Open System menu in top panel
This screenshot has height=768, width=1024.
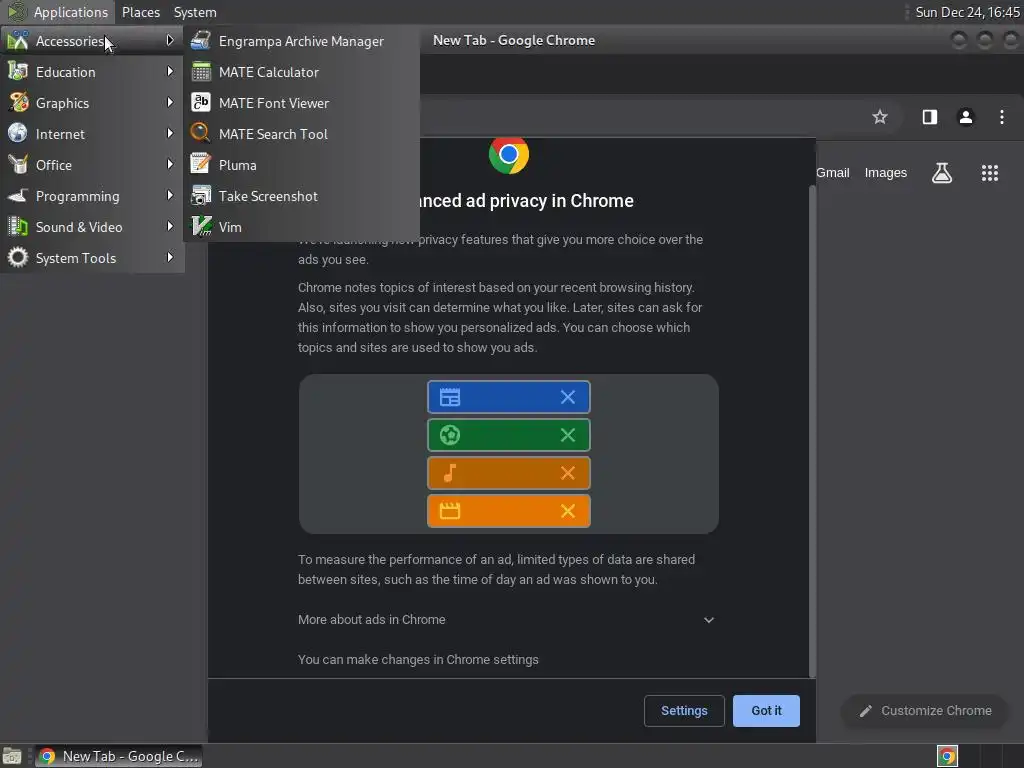pyautogui.click(x=195, y=12)
